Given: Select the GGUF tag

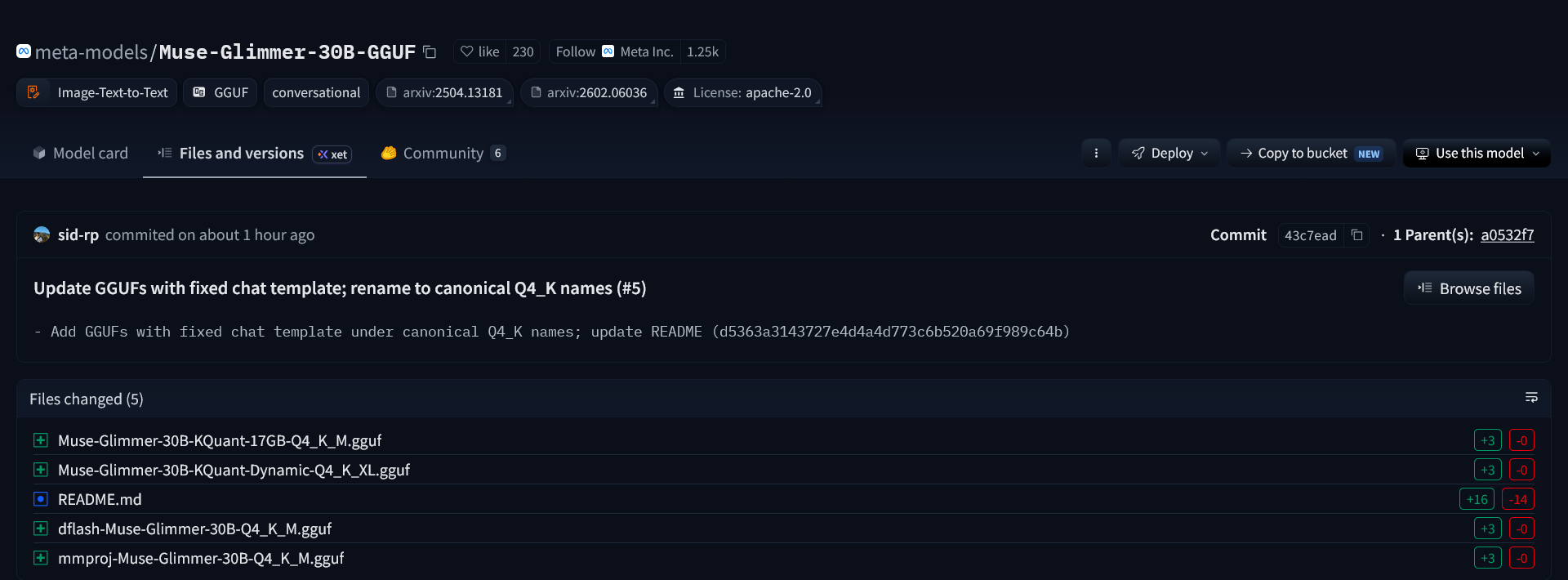Looking at the screenshot, I should 220,92.
